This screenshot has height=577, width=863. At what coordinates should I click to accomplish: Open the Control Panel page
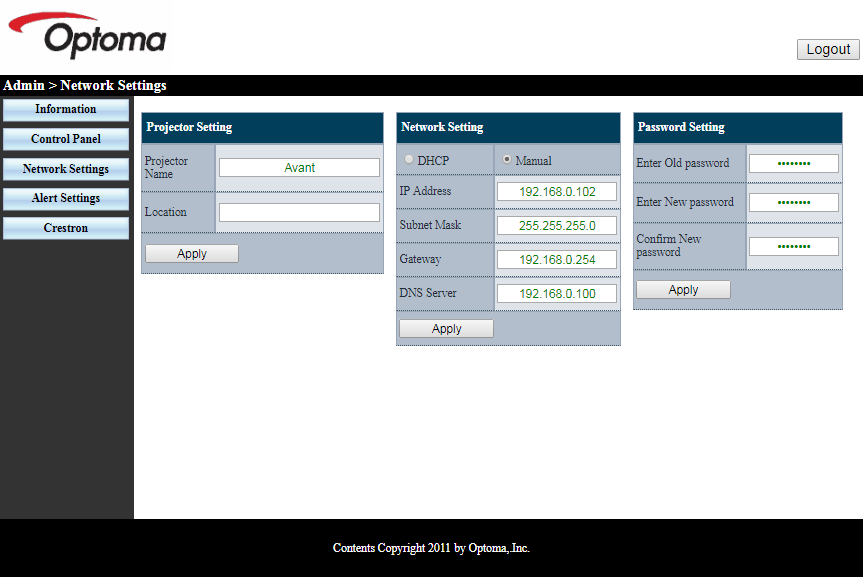tap(66, 139)
